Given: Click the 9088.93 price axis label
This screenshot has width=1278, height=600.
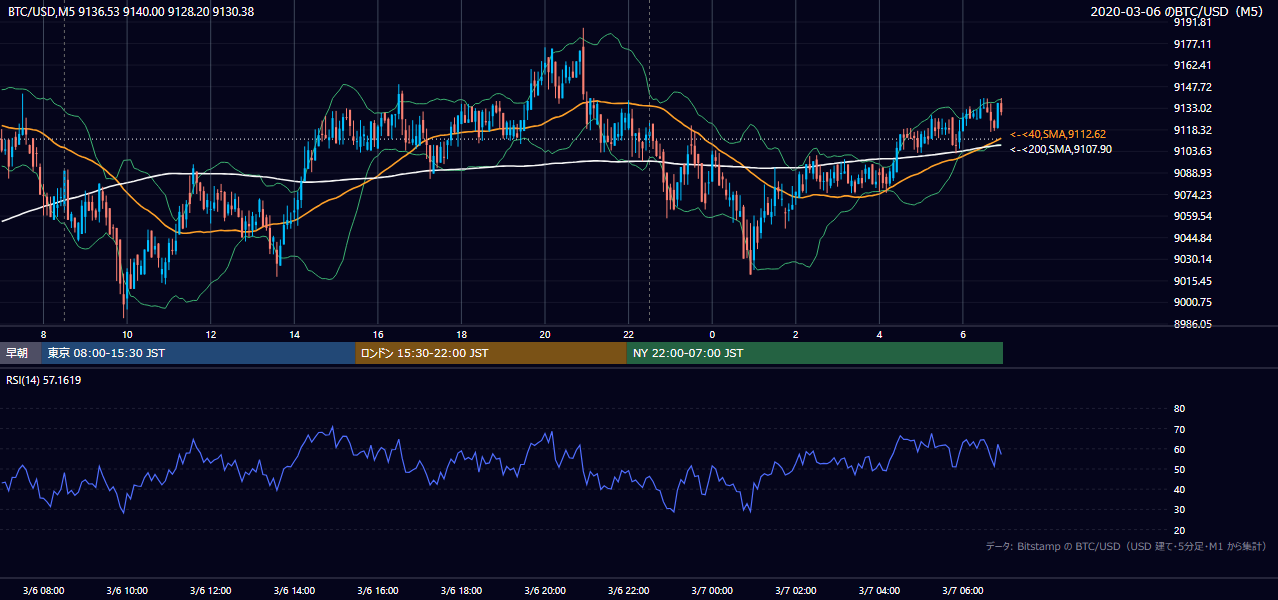Looking at the screenshot, I should pos(1192,173).
